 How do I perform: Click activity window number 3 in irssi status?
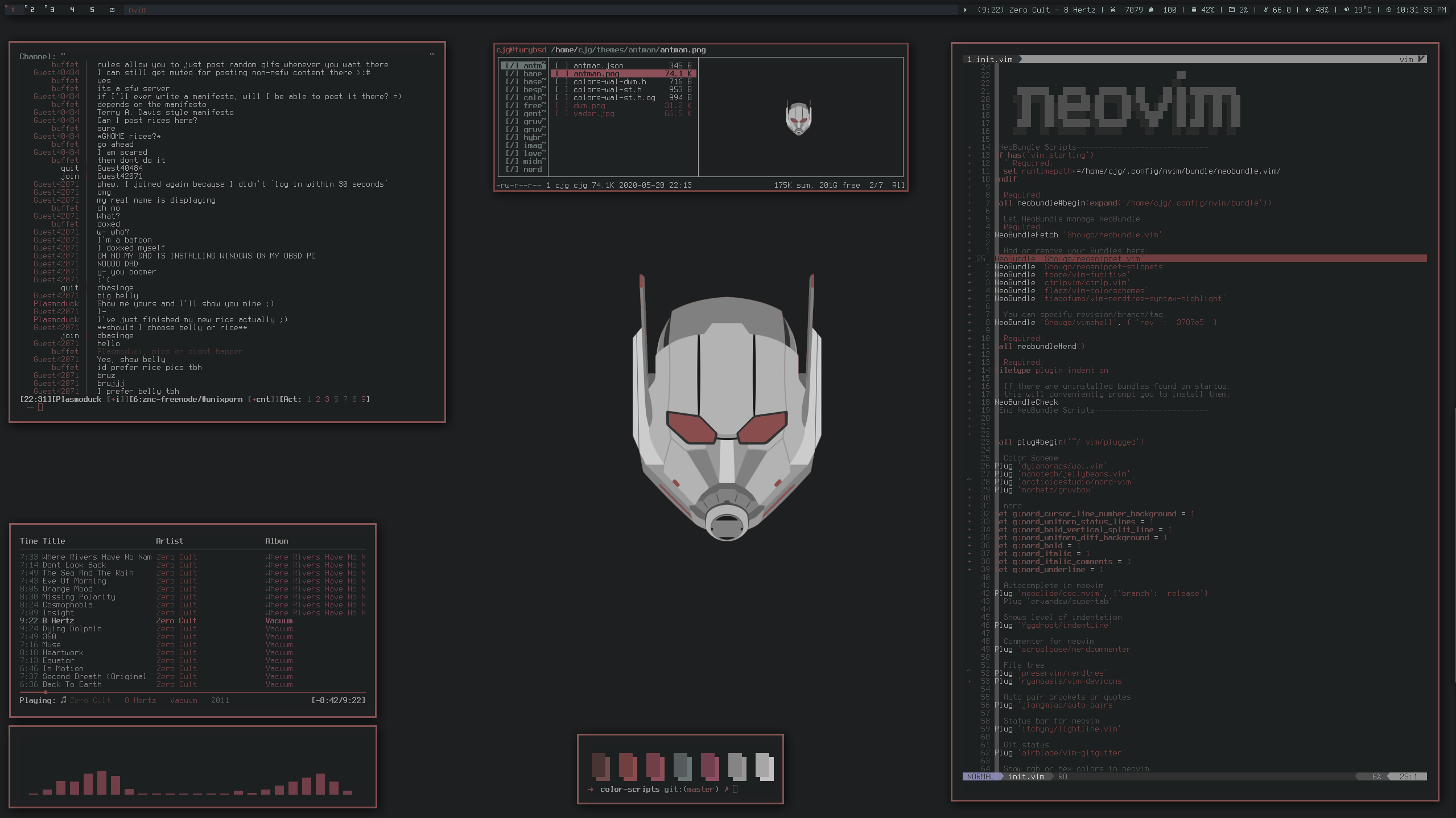tap(327, 399)
